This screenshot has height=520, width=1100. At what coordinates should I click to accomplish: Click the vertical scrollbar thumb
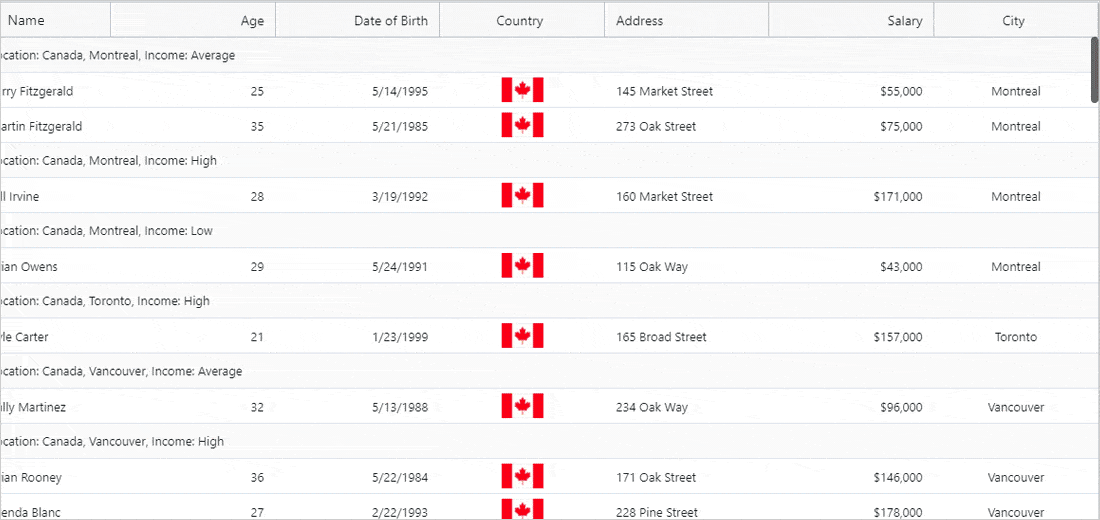1094,68
